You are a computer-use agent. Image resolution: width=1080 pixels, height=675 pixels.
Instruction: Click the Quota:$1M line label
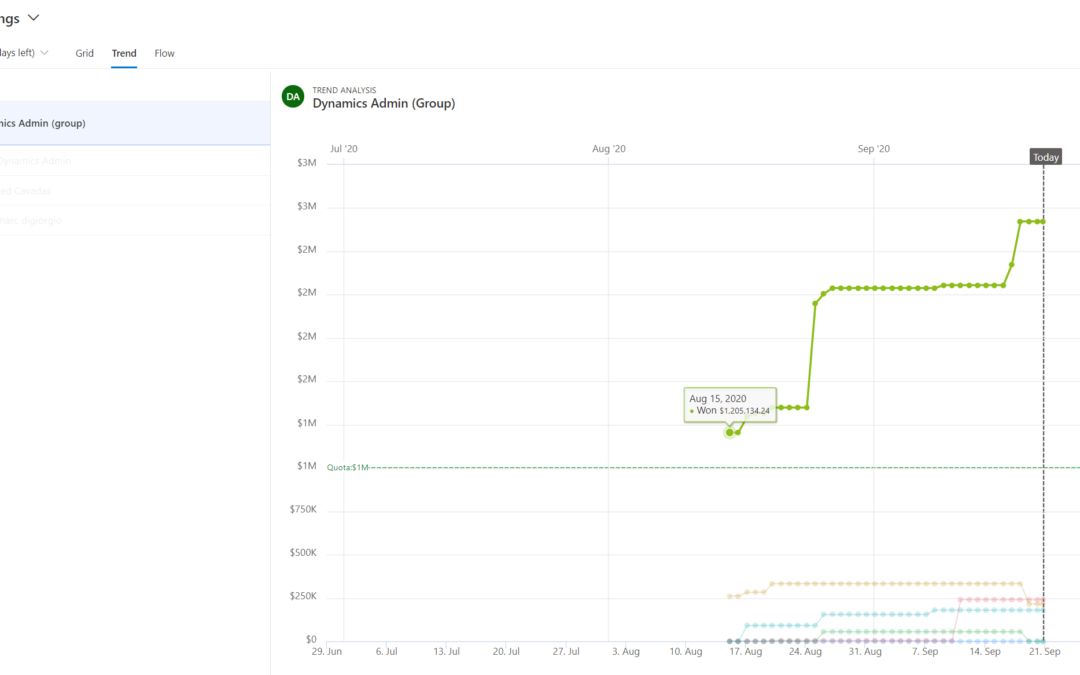pos(348,468)
